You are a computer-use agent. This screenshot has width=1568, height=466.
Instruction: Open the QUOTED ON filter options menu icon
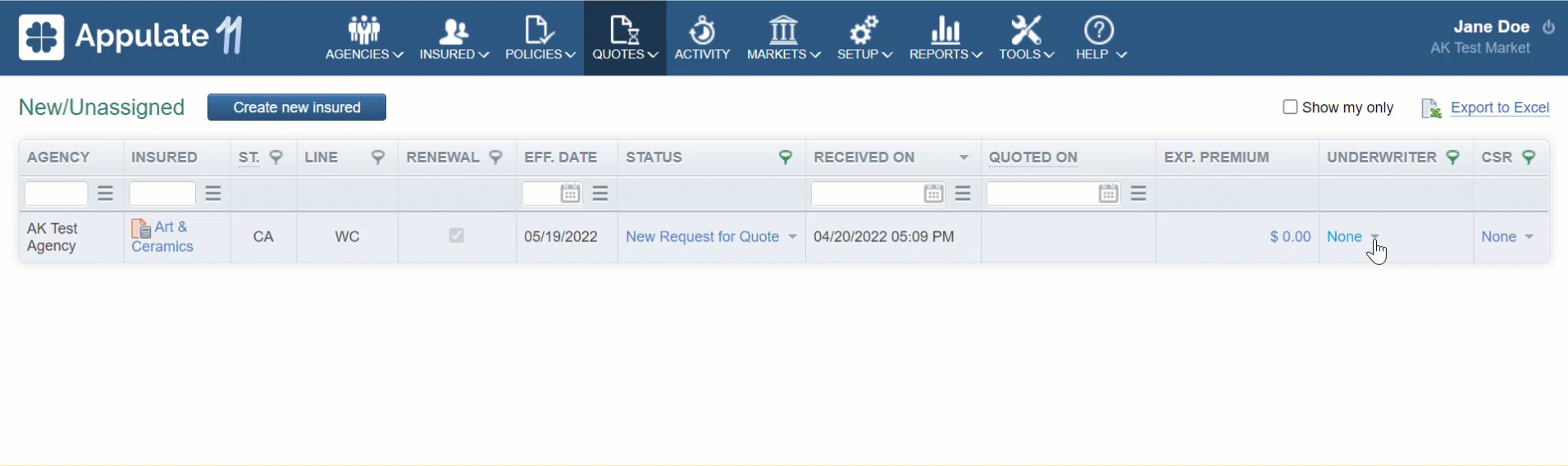(x=1138, y=194)
